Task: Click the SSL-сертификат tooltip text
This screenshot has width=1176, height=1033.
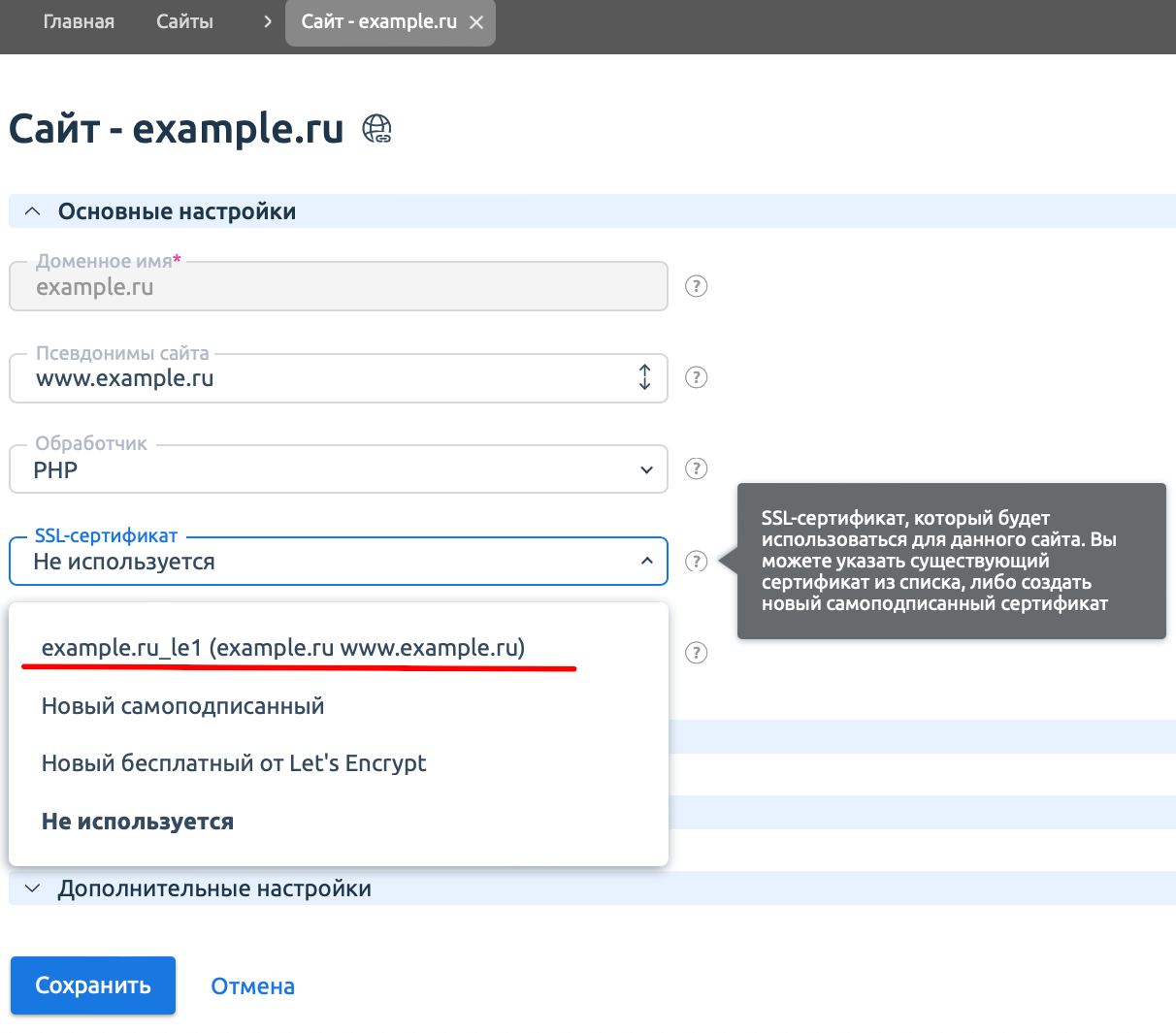Action: point(939,561)
